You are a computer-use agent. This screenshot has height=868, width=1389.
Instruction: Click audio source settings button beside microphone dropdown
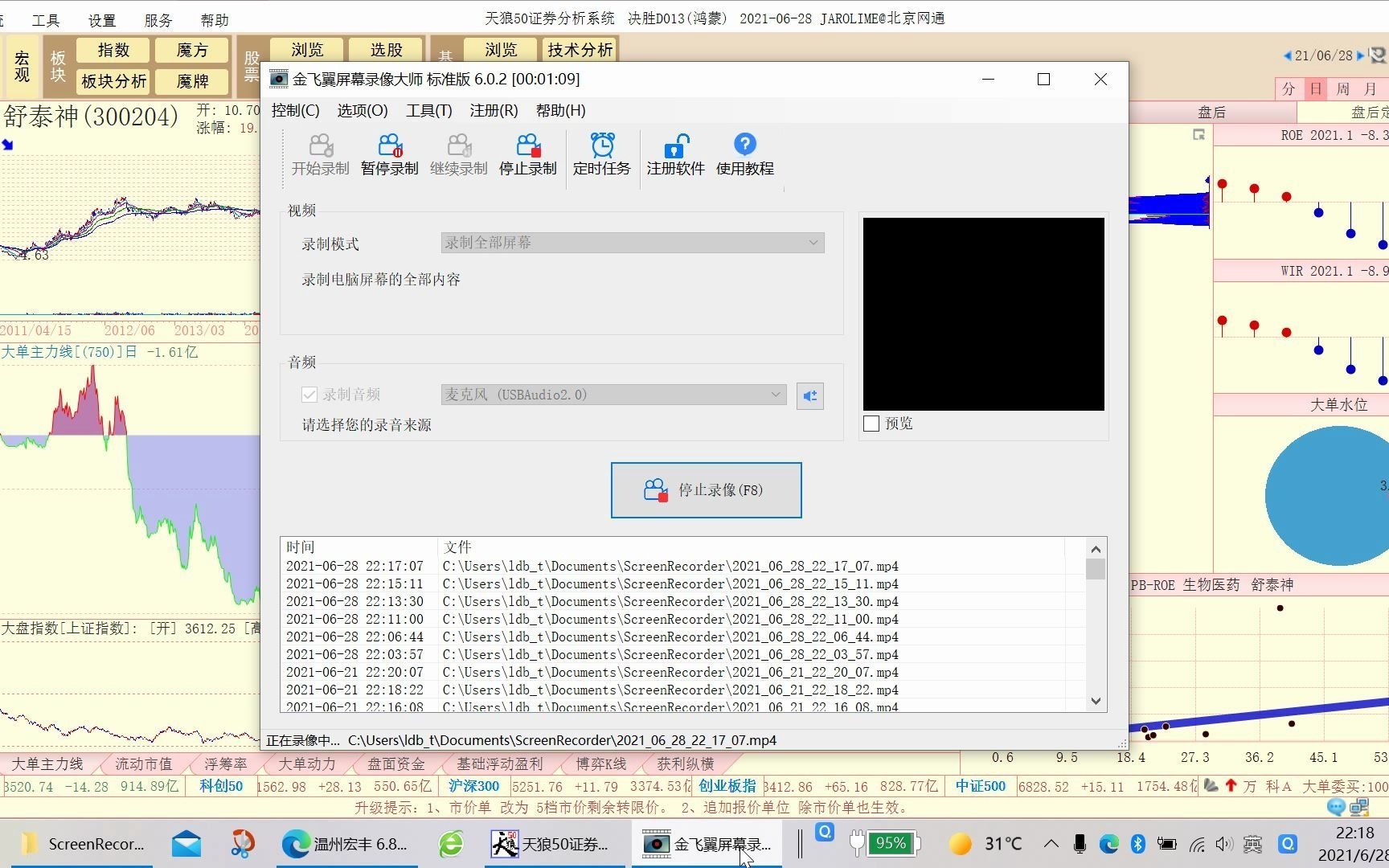coord(809,395)
